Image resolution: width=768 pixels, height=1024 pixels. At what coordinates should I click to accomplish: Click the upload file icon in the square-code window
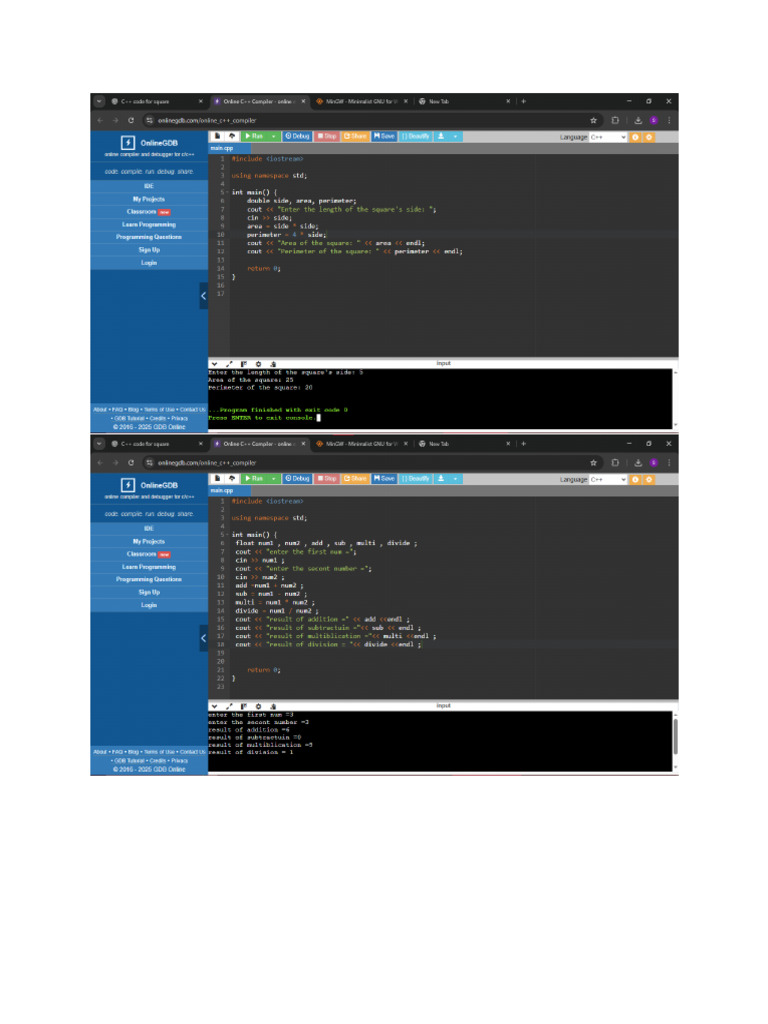(x=232, y=136)
